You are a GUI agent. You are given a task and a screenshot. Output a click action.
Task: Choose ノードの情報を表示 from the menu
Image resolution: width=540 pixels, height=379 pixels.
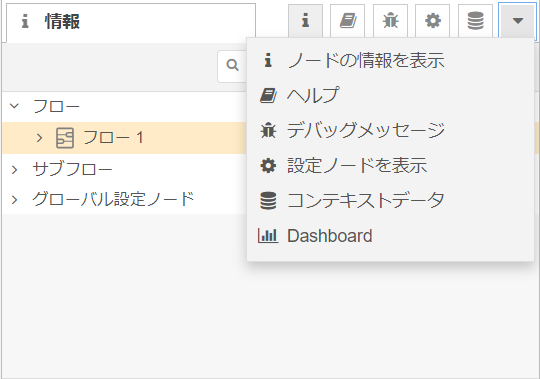[390, 60]
